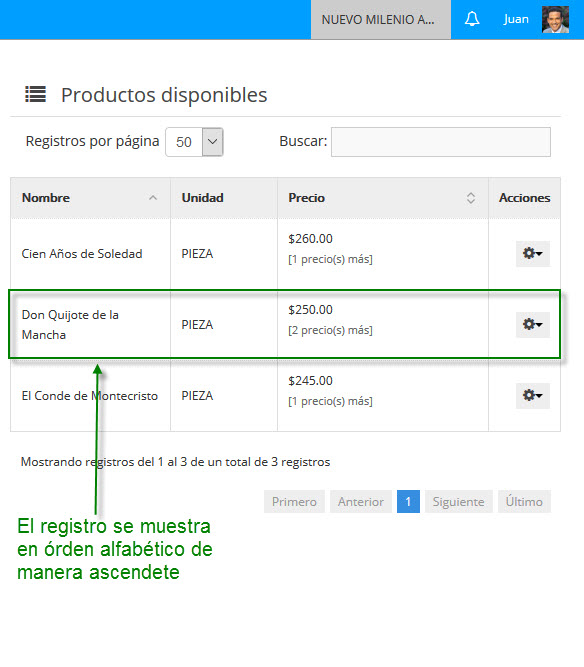The height and width of the screenshot is (667, 584).
Task: Open gear actions for Don Quijote de la Mancha
Action: (x=533, y=325)
